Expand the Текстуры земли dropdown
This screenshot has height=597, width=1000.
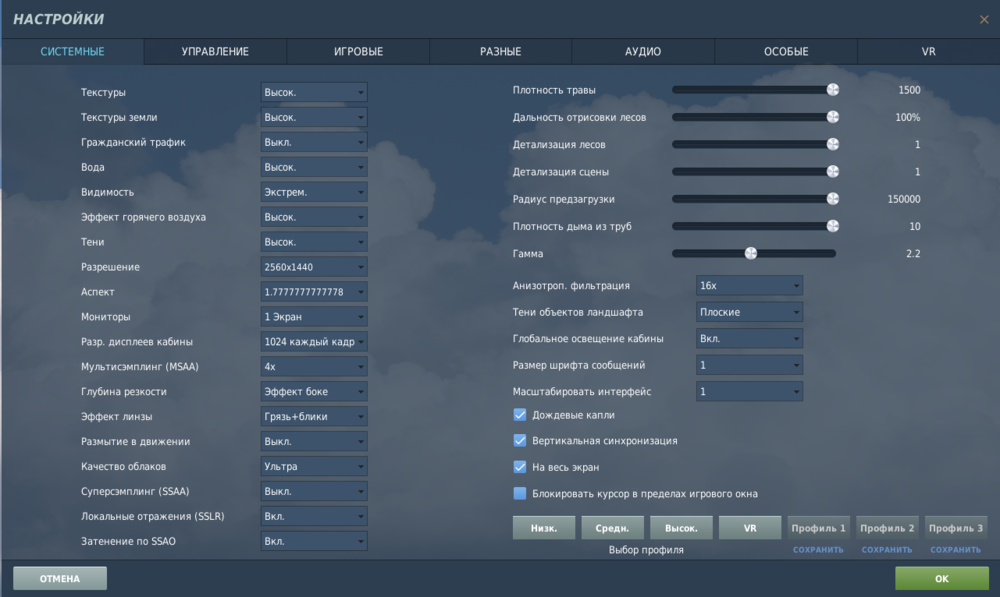tap(314, 117)
